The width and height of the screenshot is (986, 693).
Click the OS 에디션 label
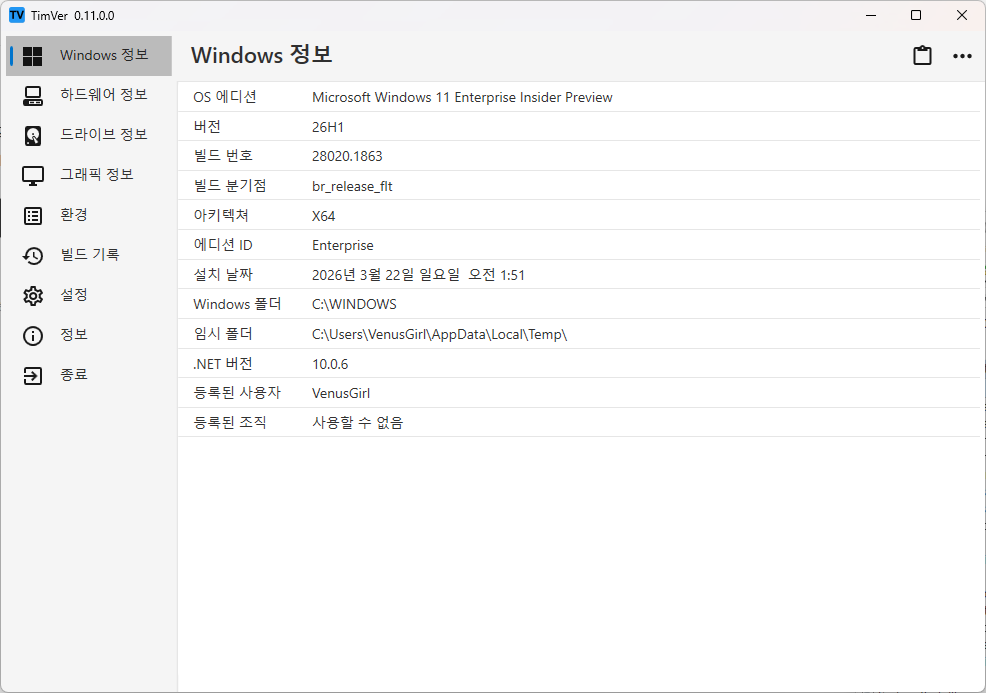(224, 97)
